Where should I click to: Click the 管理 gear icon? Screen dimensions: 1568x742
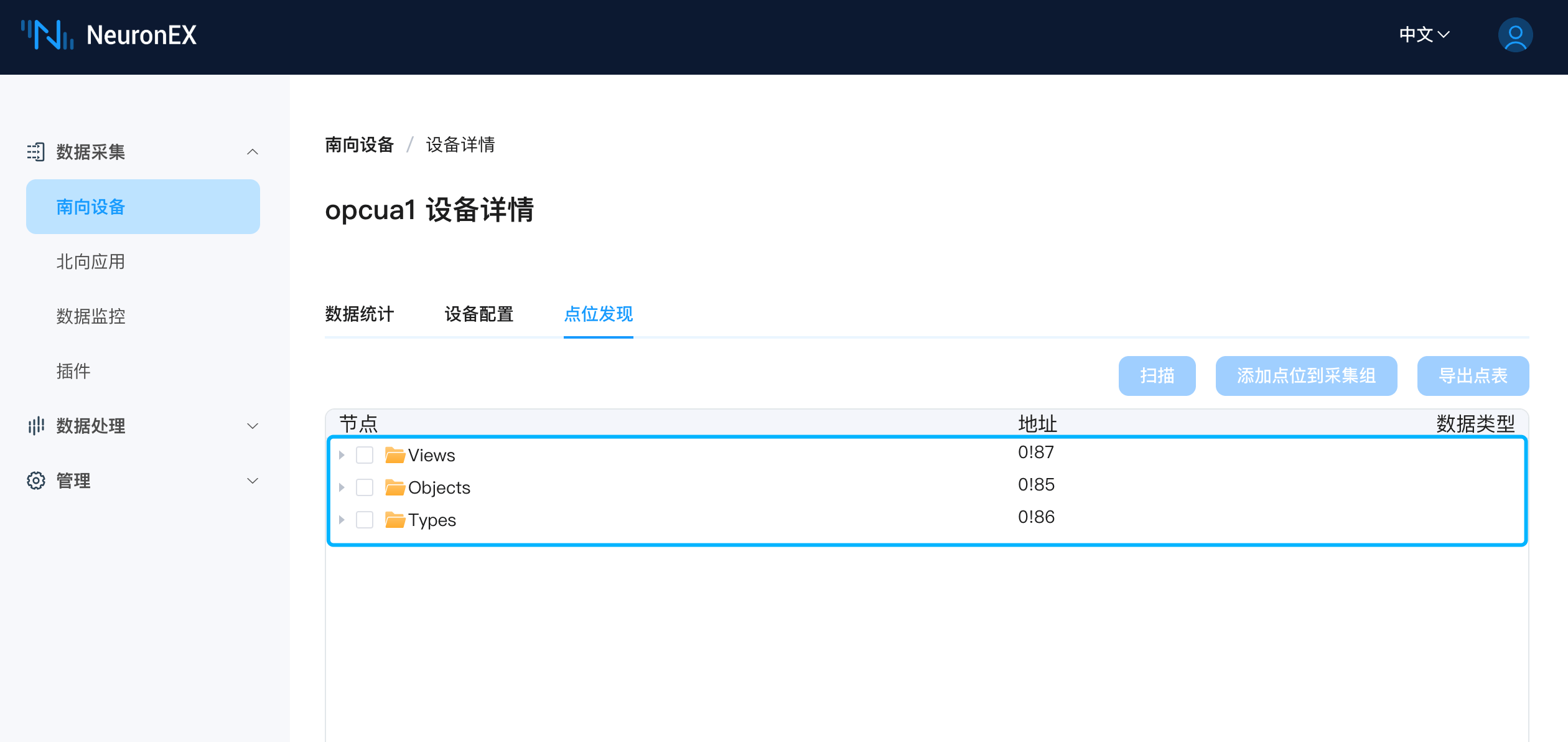[36, 480]
